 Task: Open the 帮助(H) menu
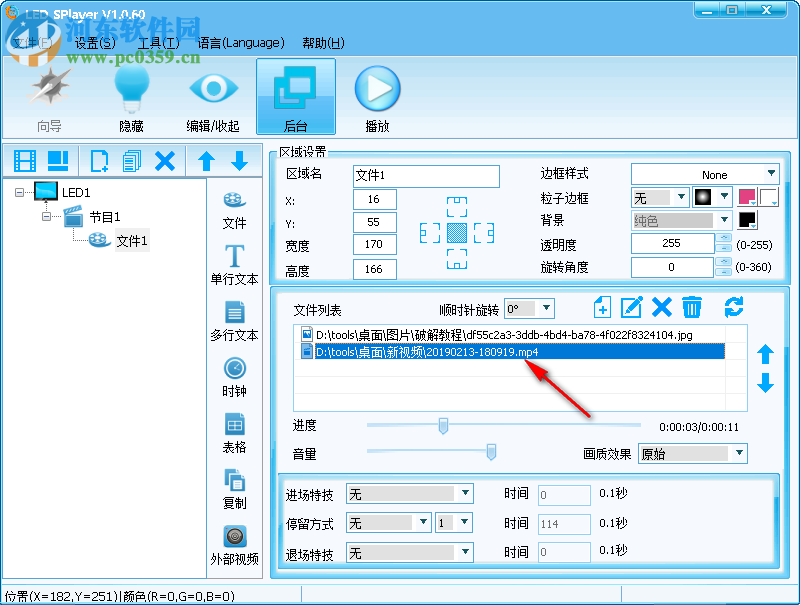click(x=322, y=43)
